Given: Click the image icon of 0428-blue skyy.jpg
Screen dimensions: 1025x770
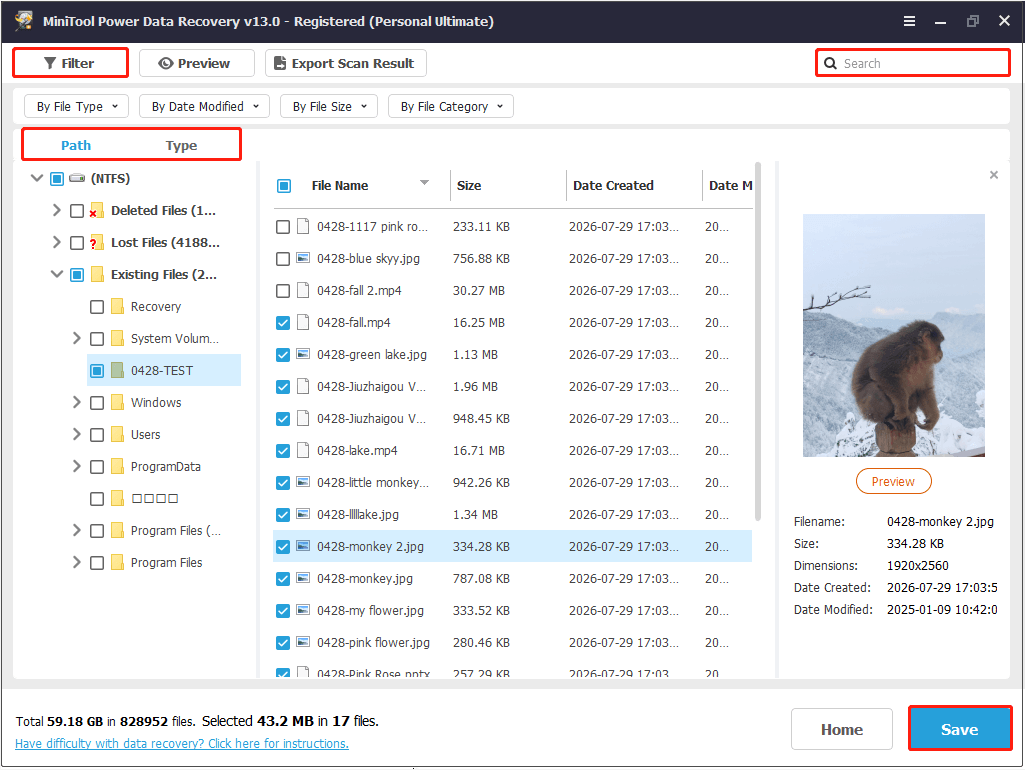Looking at the screenshot, I should tap(303, 258).
